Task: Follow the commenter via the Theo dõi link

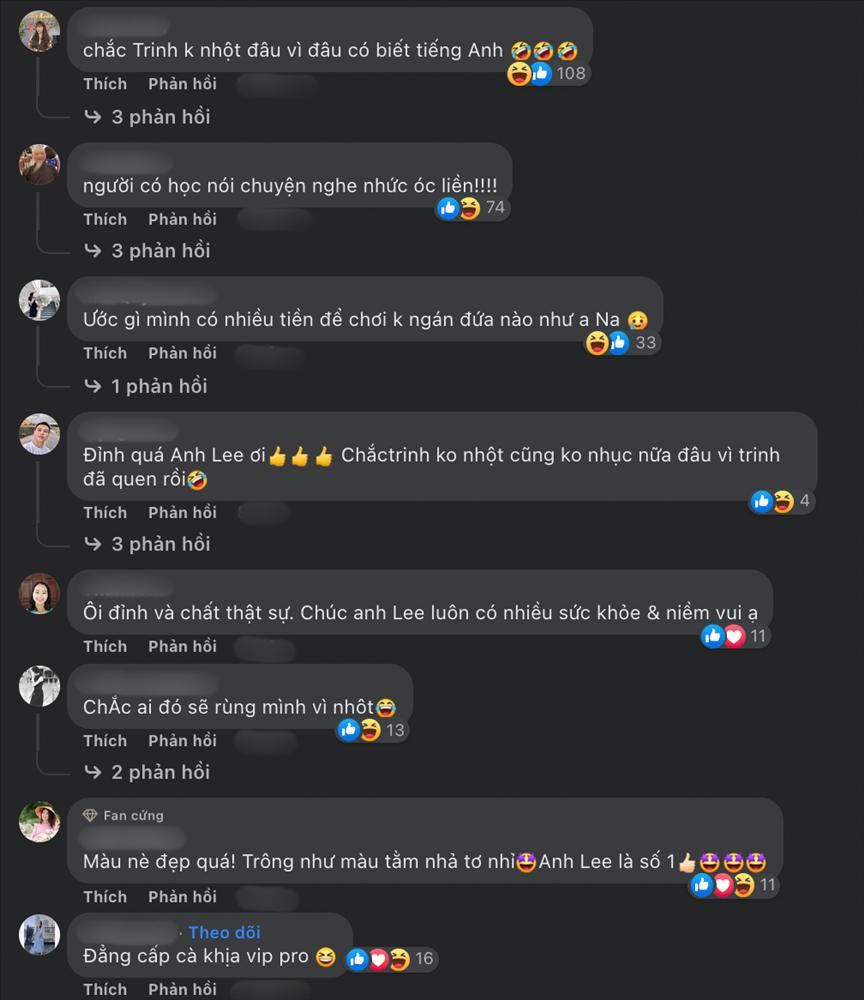Action: pos(224,932)
